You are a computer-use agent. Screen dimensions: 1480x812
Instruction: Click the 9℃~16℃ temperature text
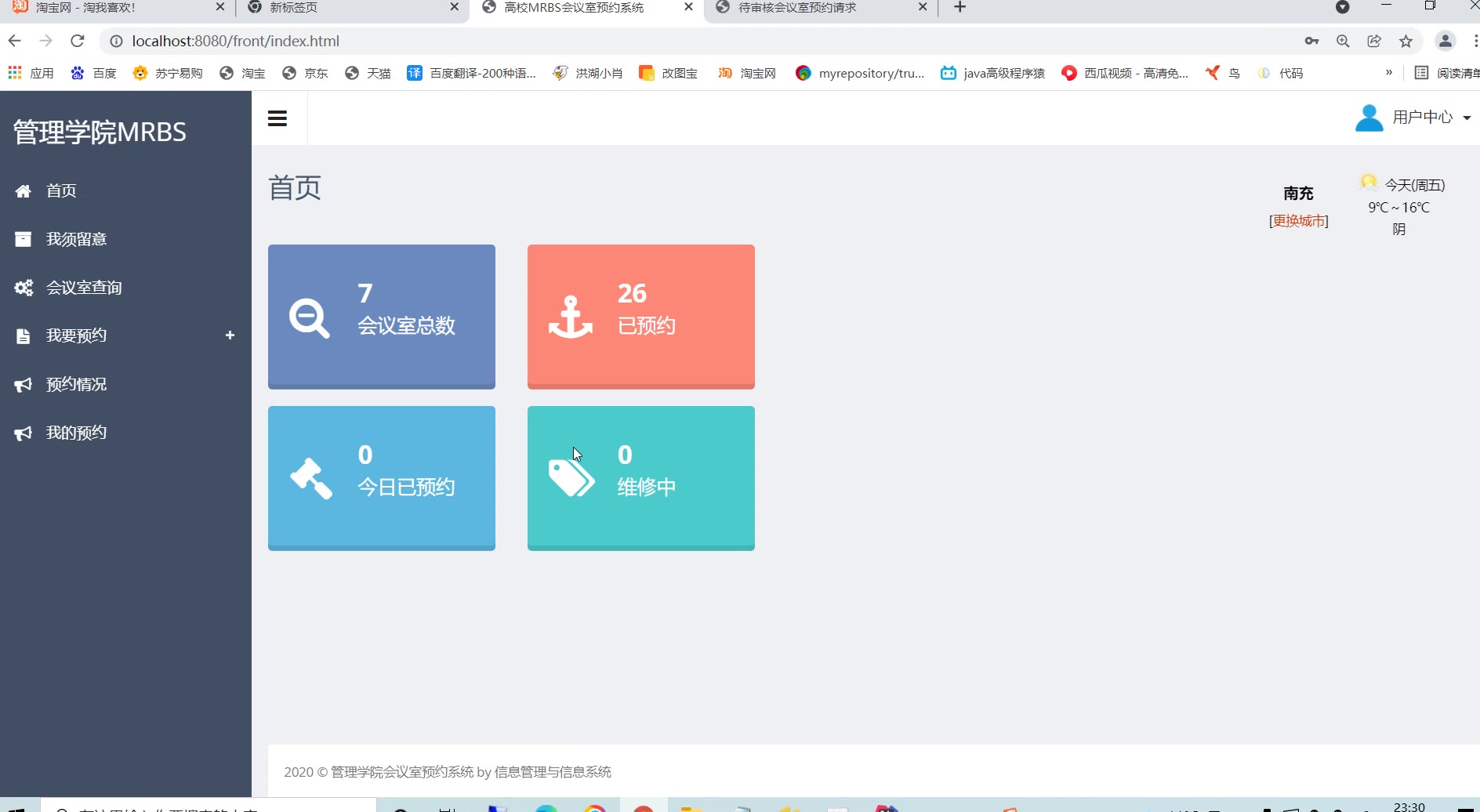pyautogui.click(x=1399, y=208)
